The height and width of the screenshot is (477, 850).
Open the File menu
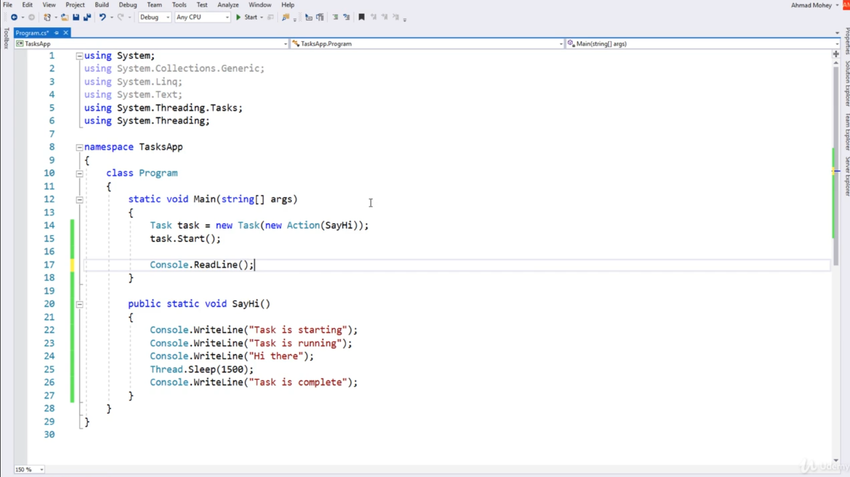pyautogui.click(x=8, y=5)
